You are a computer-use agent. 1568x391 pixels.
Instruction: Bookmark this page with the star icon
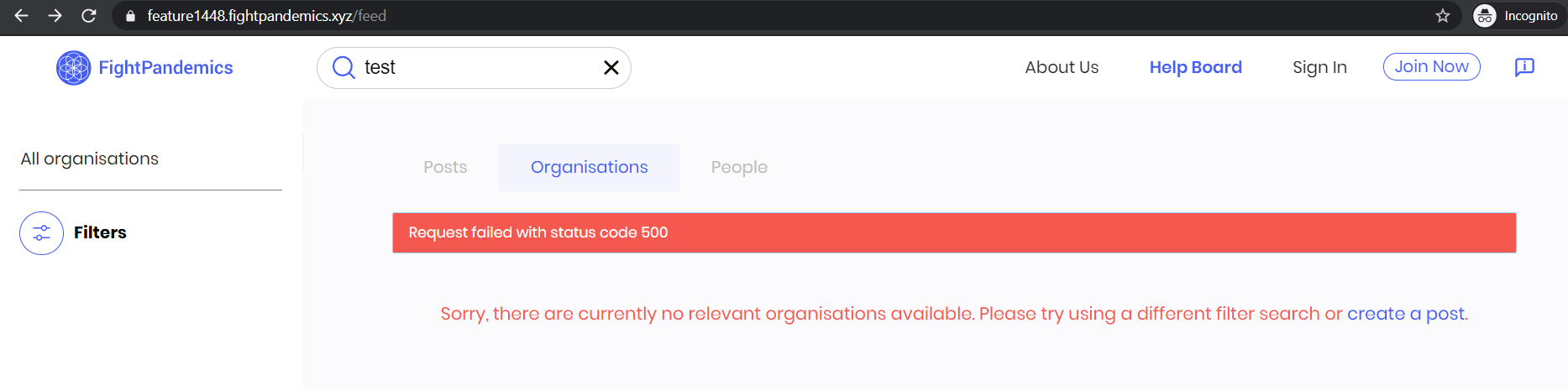point(1443,16)
